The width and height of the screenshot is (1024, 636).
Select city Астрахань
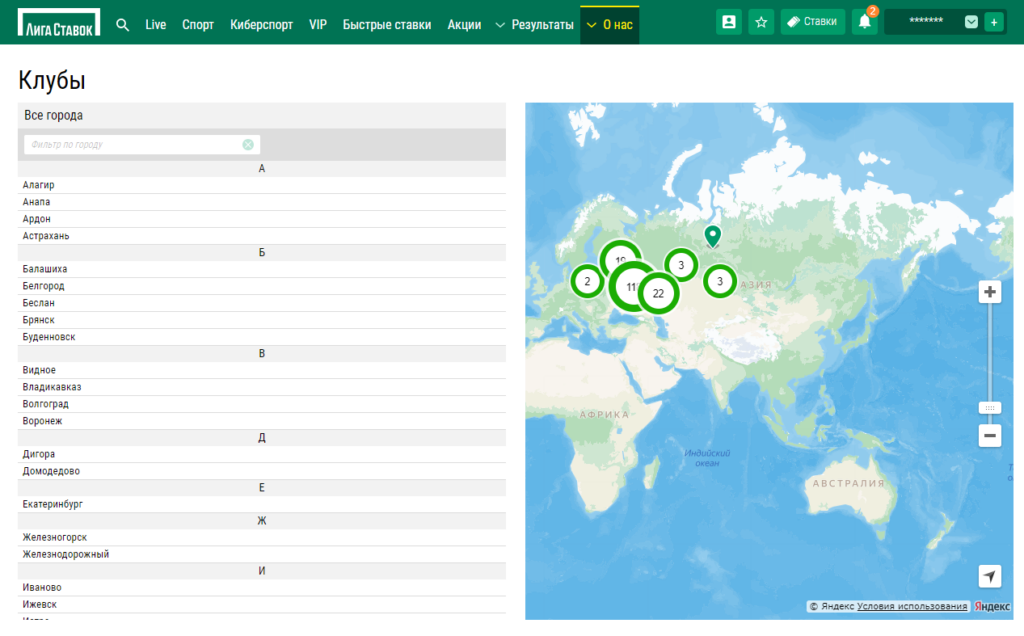(262, 236)
